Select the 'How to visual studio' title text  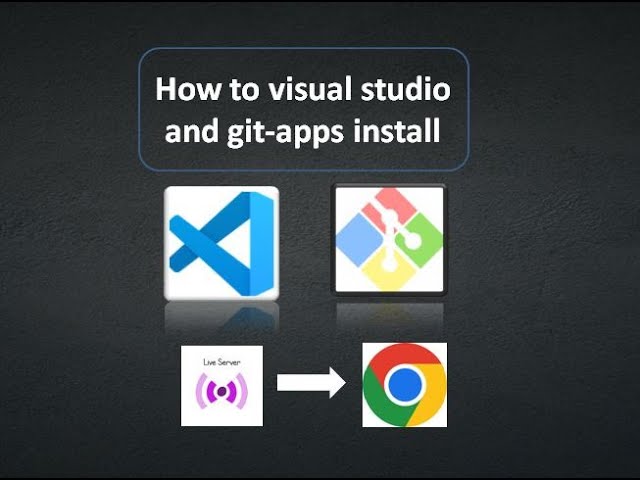[x=303, y=89]
